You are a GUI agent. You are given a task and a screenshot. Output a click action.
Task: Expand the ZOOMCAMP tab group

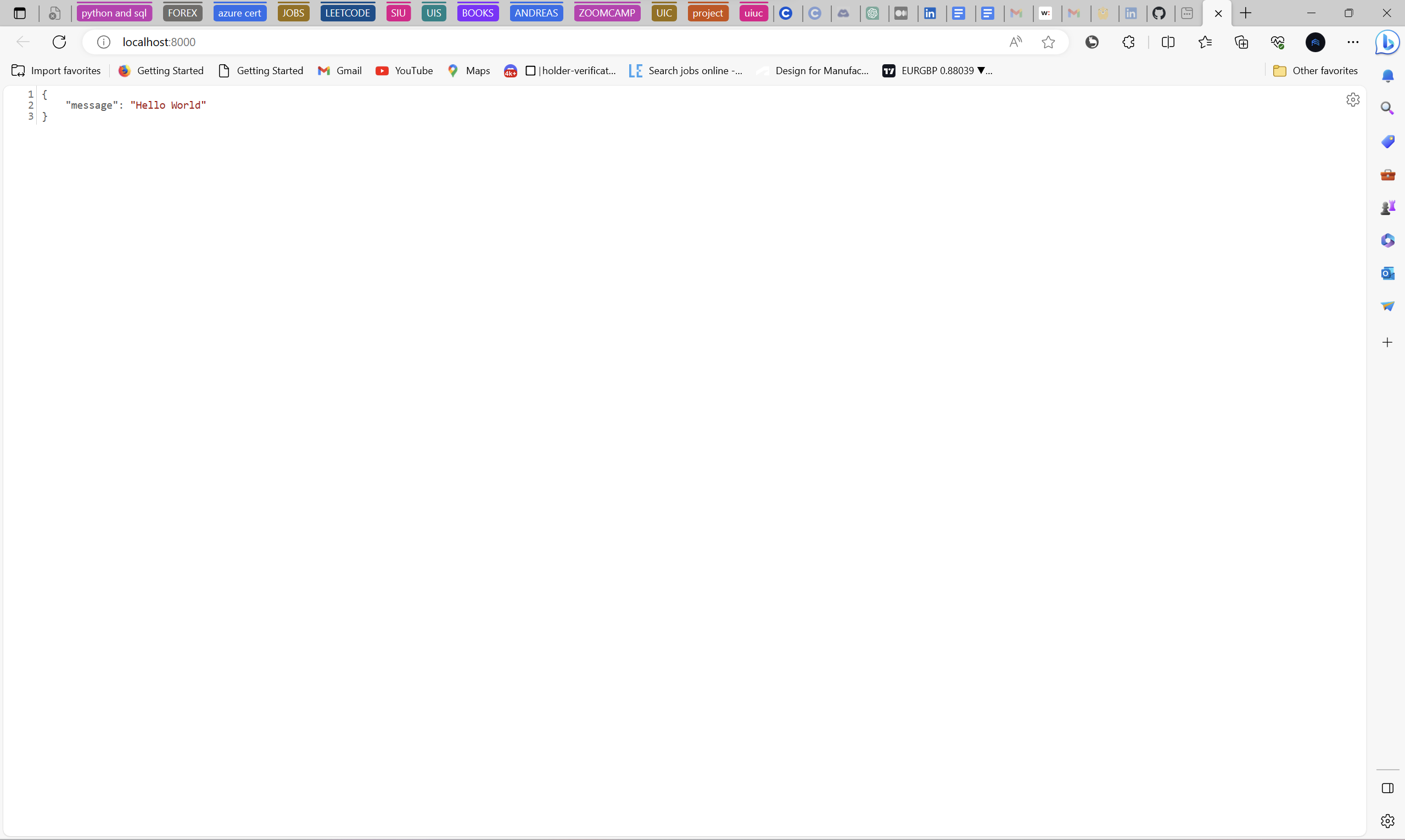pyautogui.click(x=606, y=13)
